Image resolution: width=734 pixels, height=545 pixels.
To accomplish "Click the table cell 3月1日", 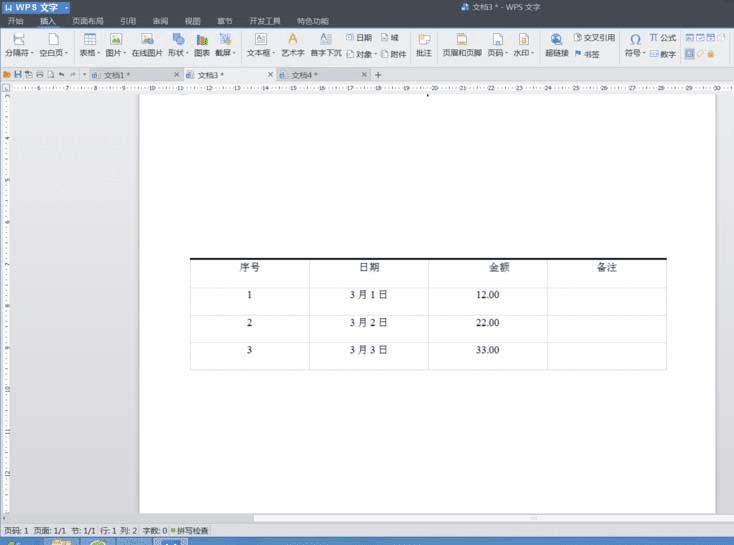I will point(369,301).
